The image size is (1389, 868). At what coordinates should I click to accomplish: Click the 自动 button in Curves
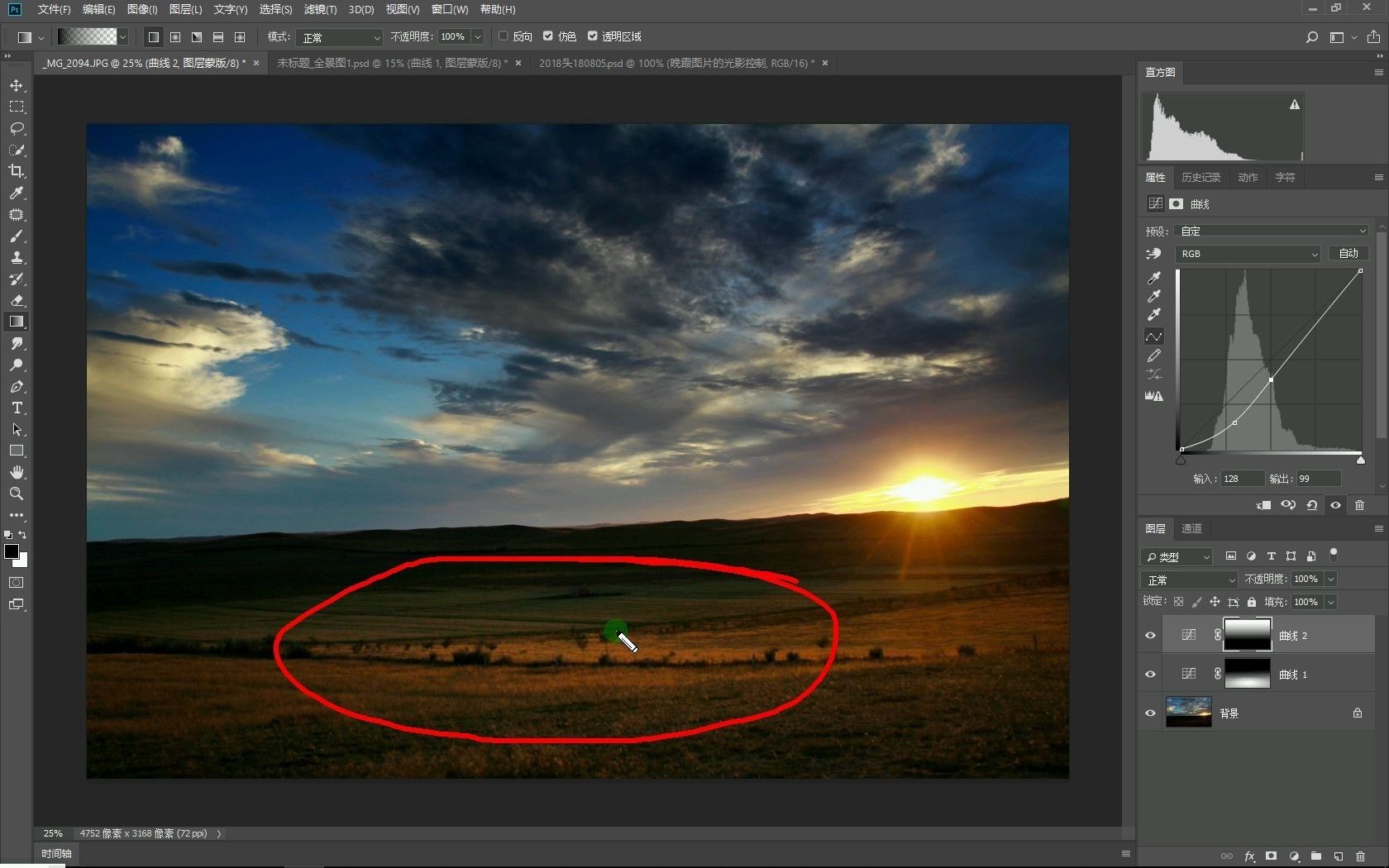click(1348, 254)
